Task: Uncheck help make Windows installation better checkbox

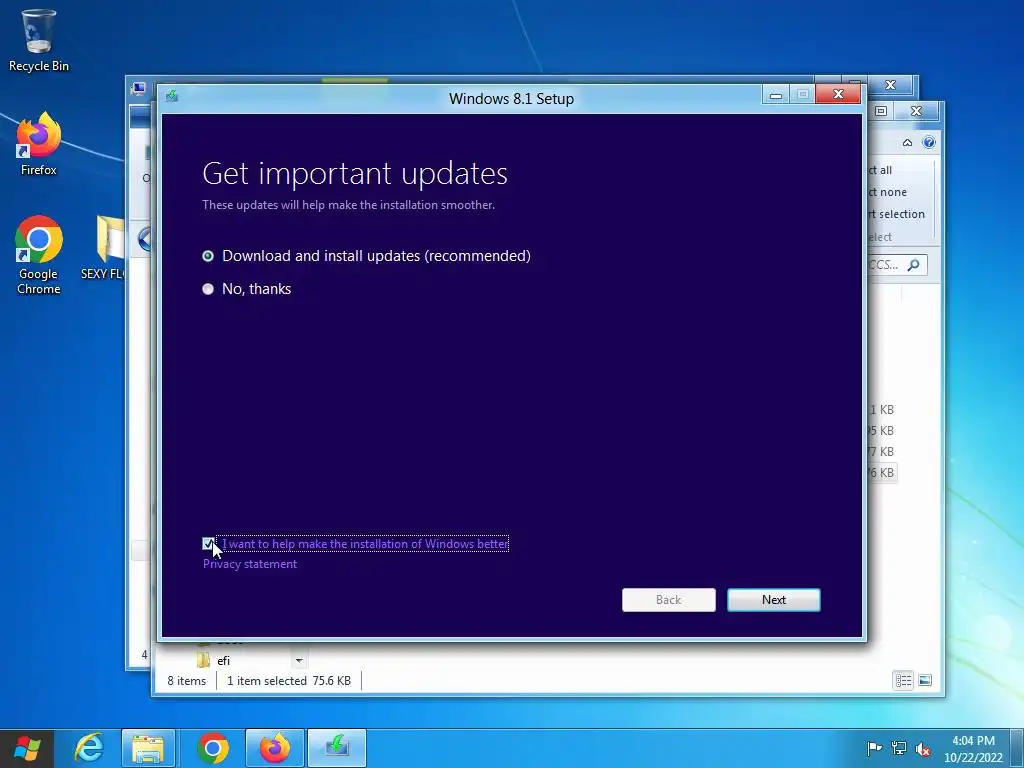Action: click(x=208, y=543)
